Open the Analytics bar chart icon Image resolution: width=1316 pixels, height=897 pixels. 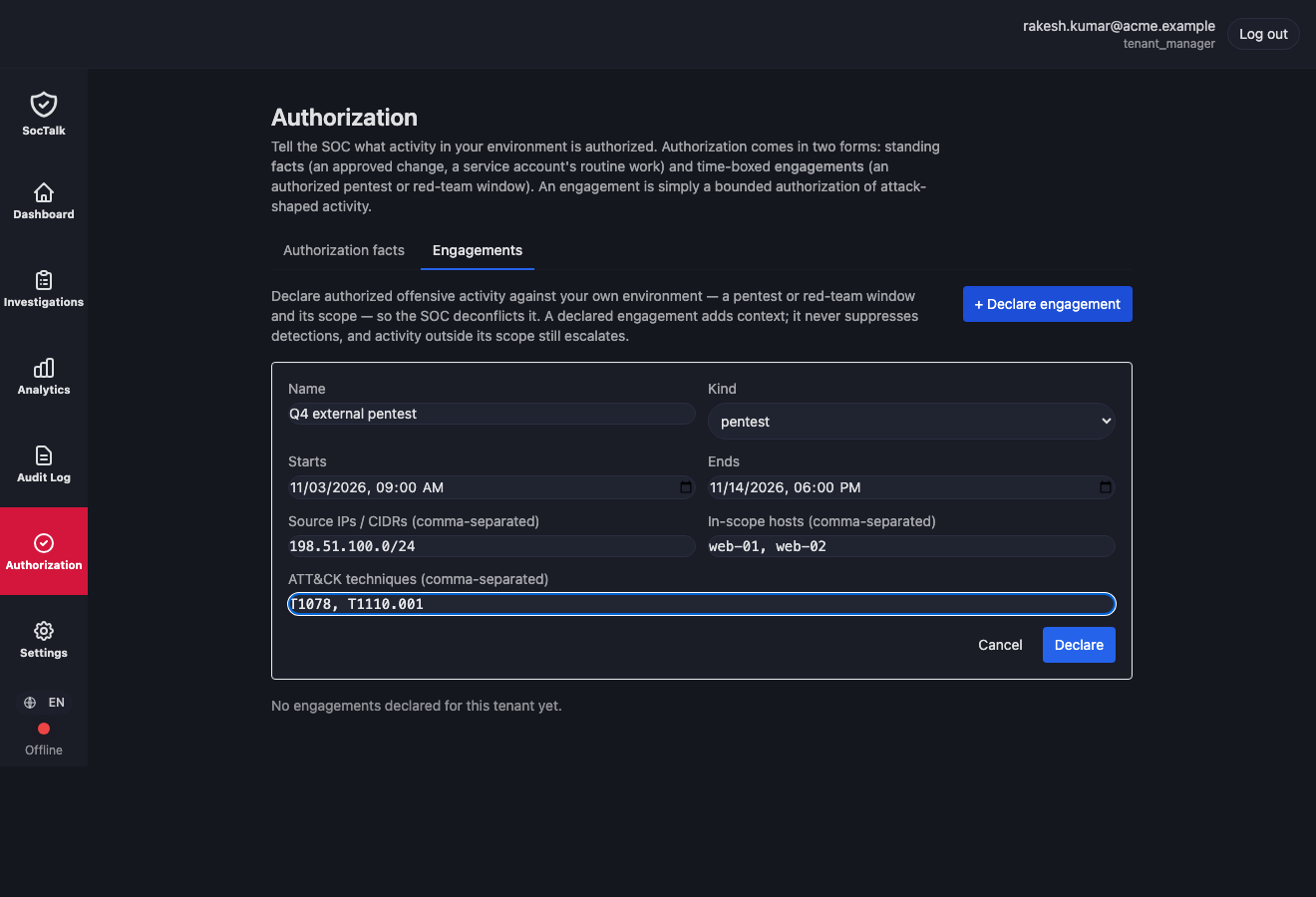click(x=44, y=368)
